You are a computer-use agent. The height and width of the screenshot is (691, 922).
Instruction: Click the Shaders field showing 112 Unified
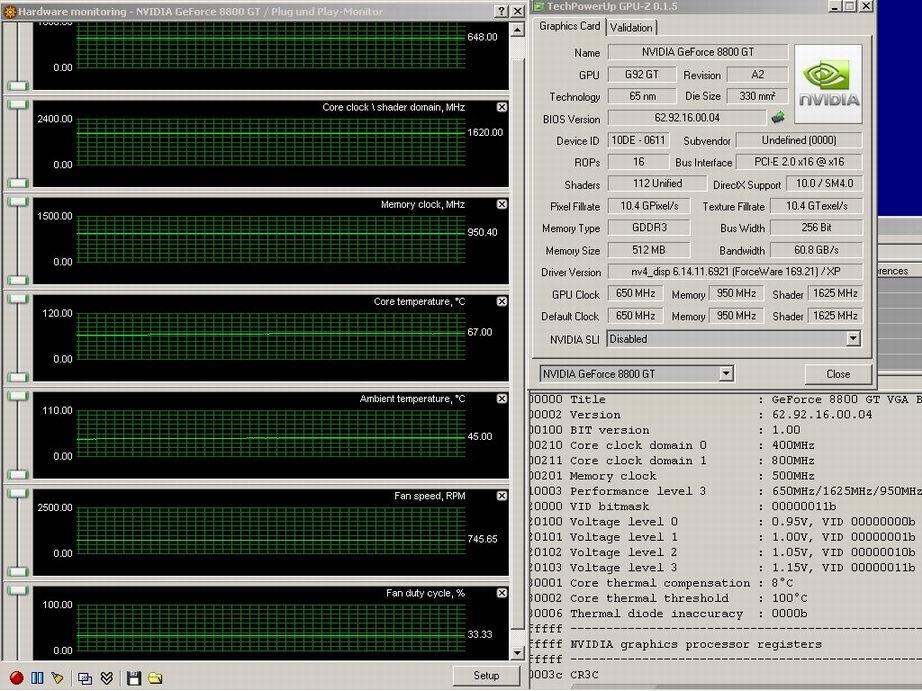(657, 183)
